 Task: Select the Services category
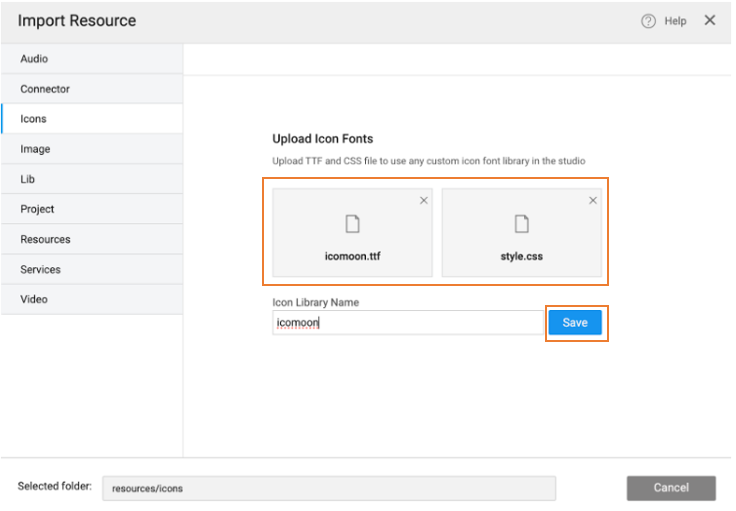(x=40, y=269)
